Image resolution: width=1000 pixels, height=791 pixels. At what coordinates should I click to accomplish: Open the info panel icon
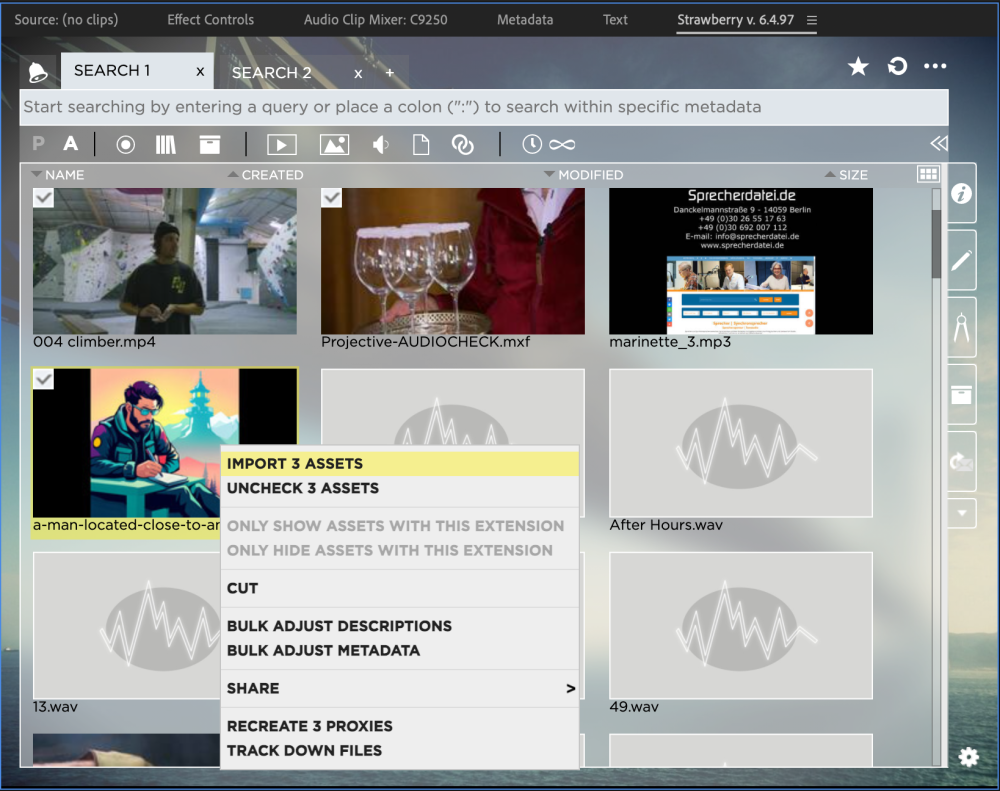962,194
